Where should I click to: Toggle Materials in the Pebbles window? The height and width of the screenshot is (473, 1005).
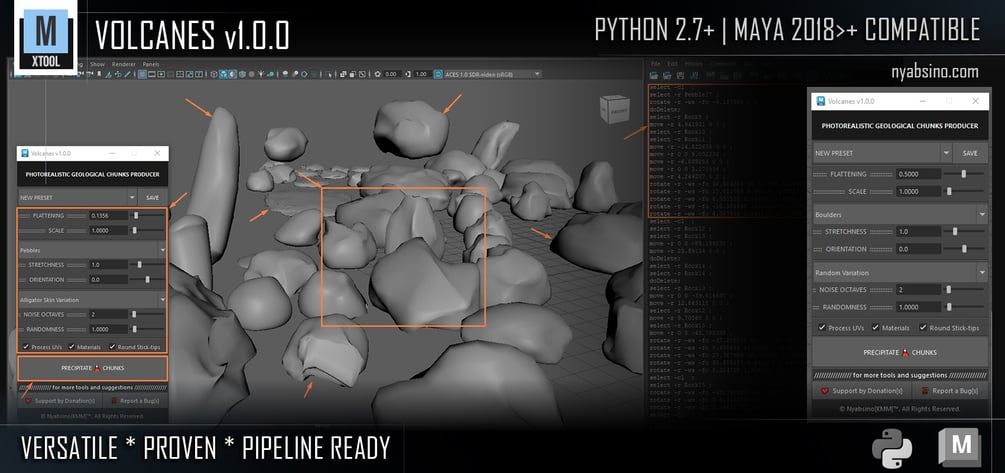pyautogui.click(x=72, y=347)
